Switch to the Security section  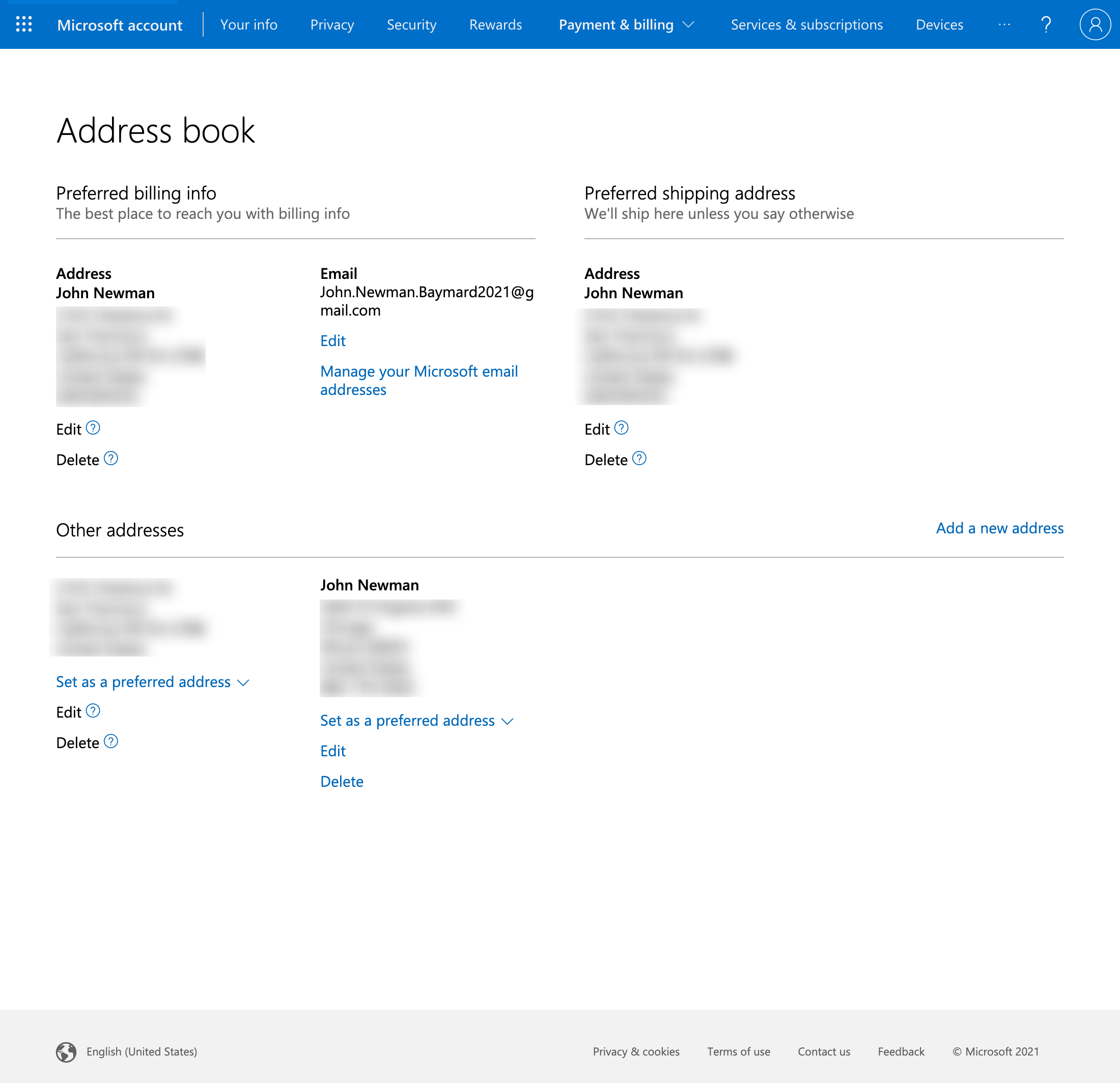click(411, 24)
